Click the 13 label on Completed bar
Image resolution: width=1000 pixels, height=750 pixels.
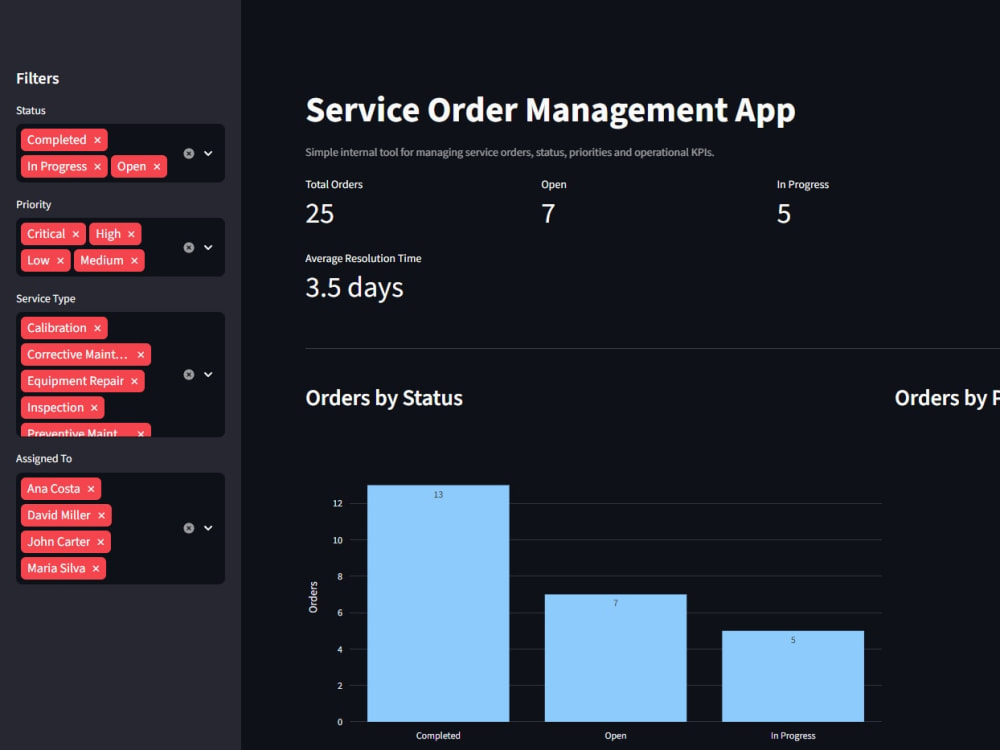click(438, 495)
